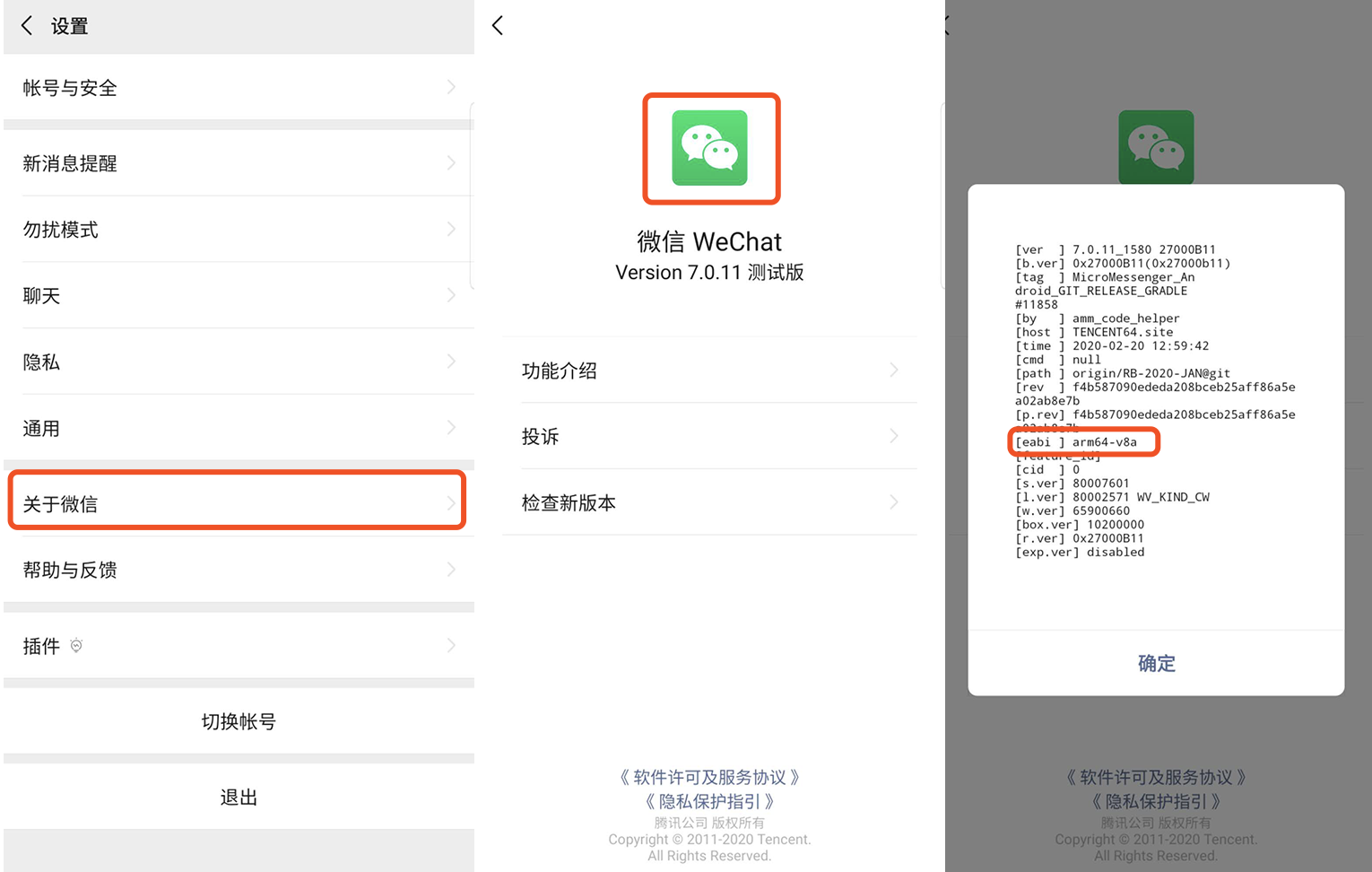
Task: Click the Version 7.0.11 测试版 text
Action: pos(709,272)
